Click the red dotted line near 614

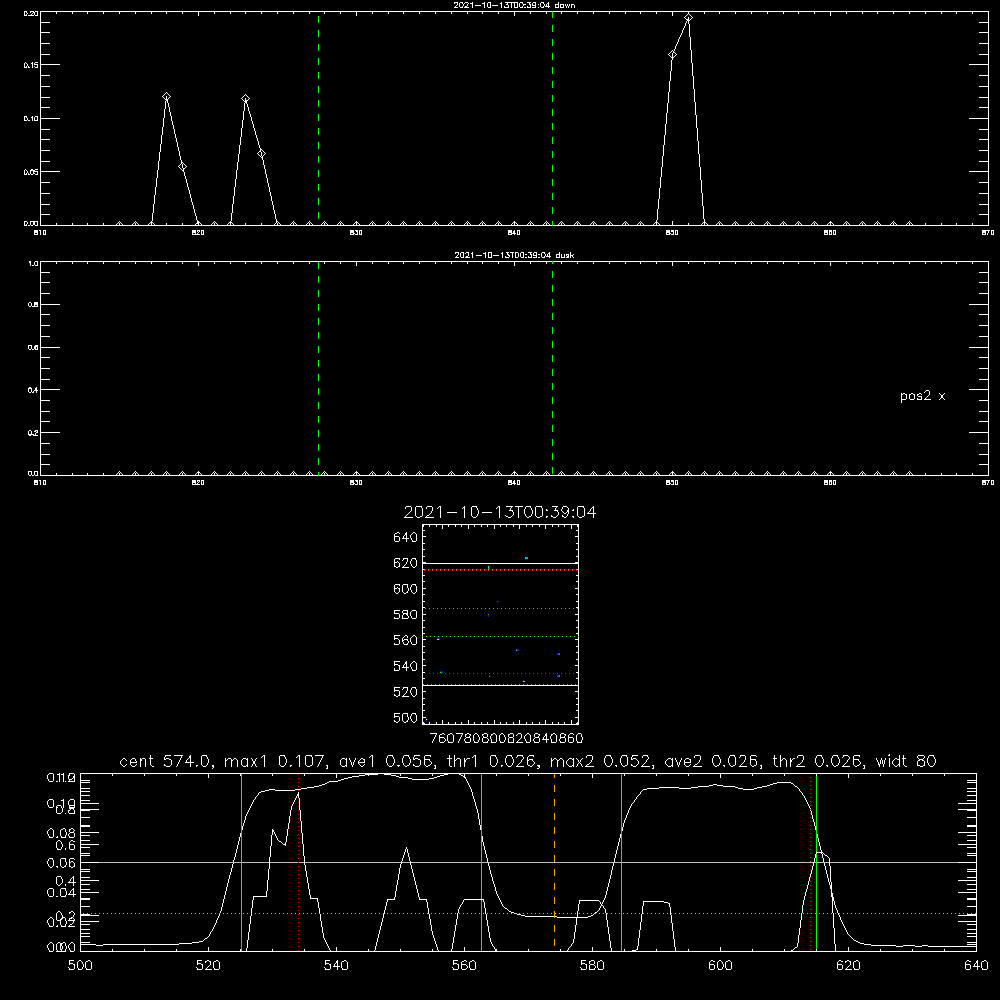[811, 861]
